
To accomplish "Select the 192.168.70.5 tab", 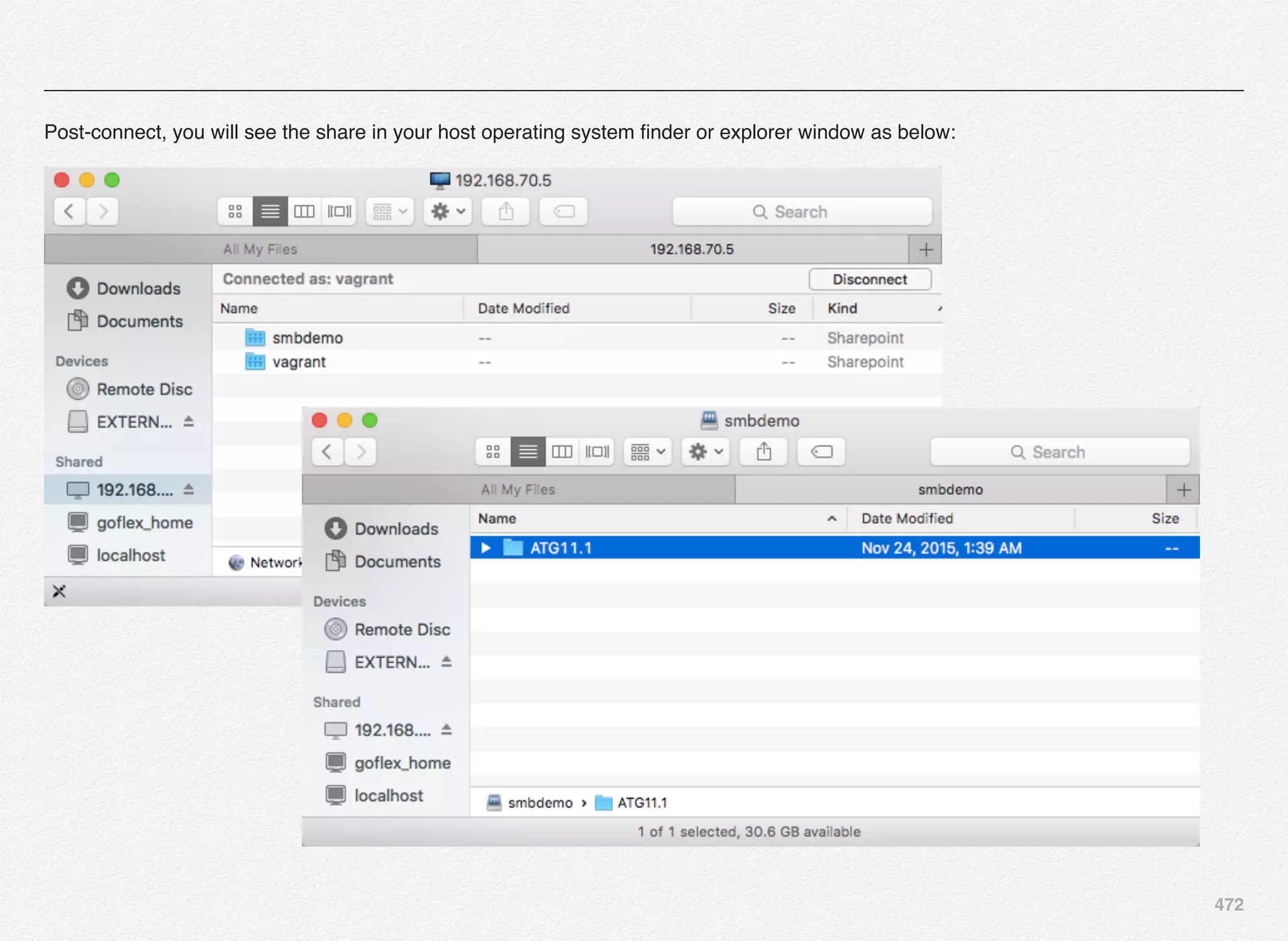I will coord(692,249).
